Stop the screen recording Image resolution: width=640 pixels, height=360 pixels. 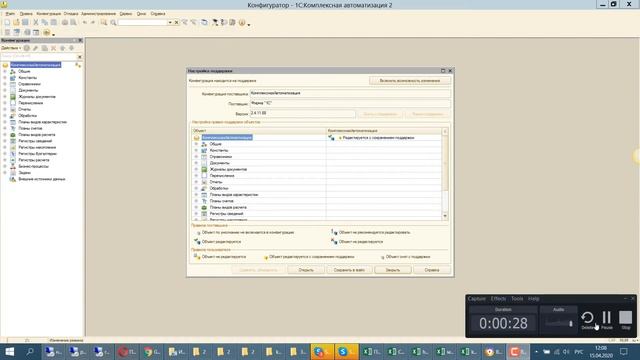tap(625, 320)
